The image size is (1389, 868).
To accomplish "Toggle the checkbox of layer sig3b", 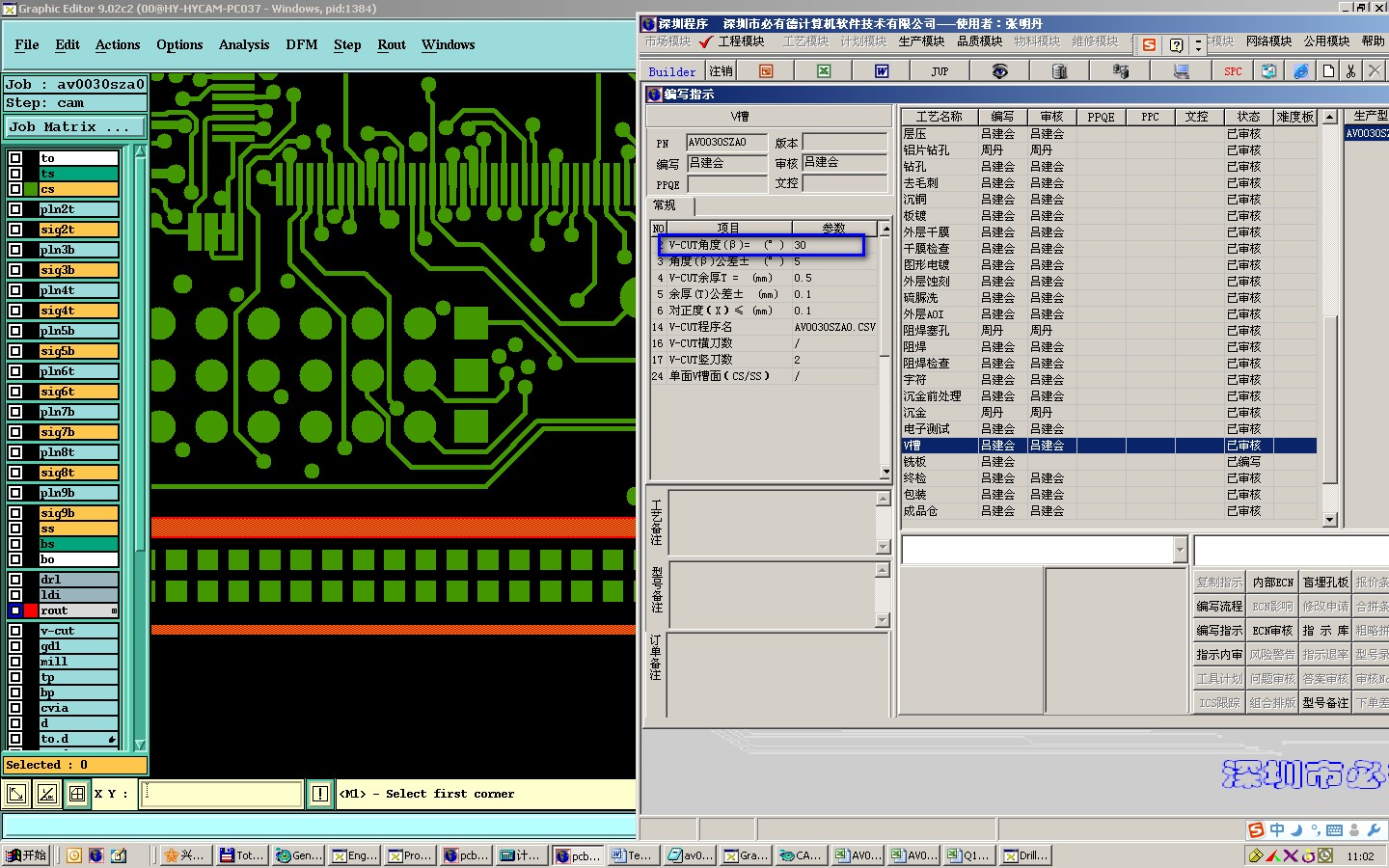I will coord(15,270).
